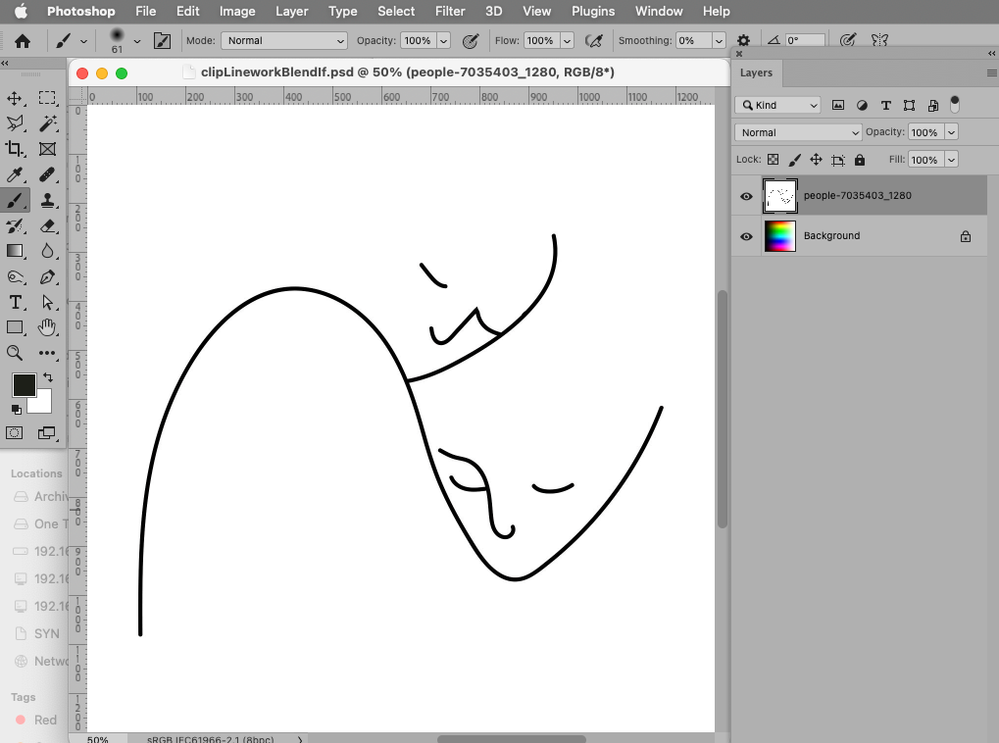The width and height of the screenshot is (999, 743).
Task: Select the Background layer thumbnail
Action: point(780,236)
